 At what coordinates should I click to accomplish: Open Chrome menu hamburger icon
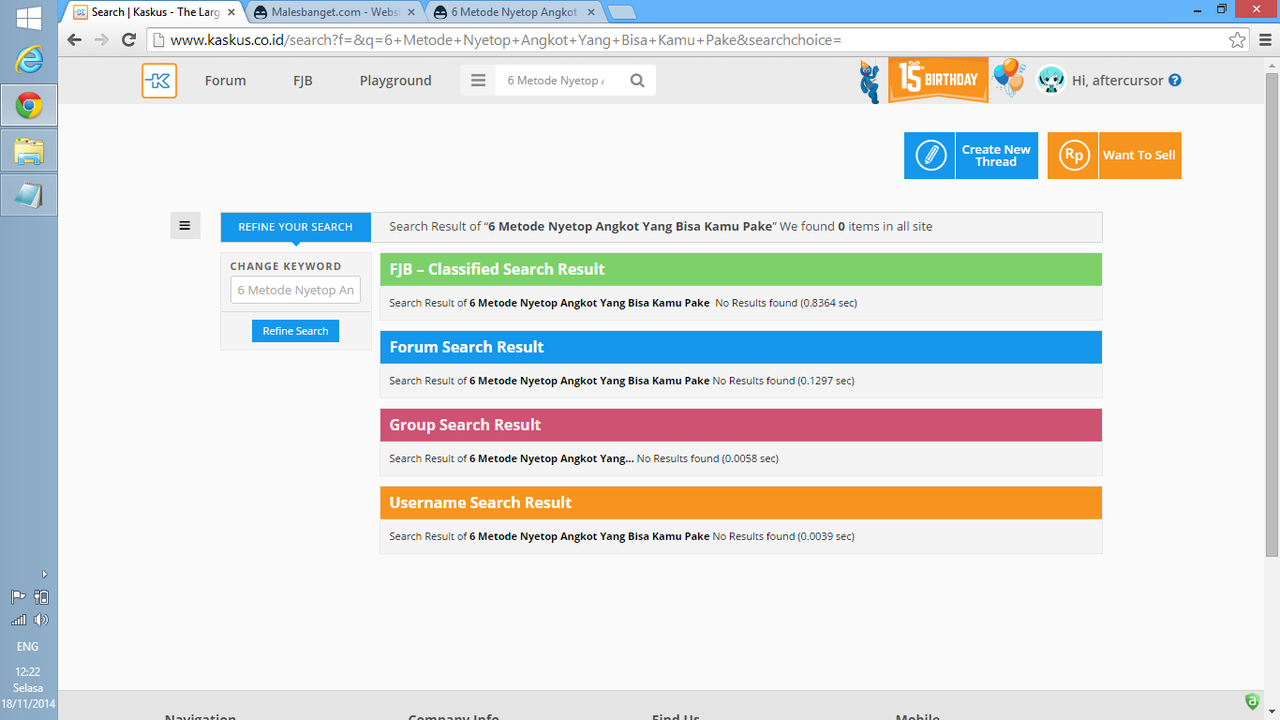(1264, 40)
